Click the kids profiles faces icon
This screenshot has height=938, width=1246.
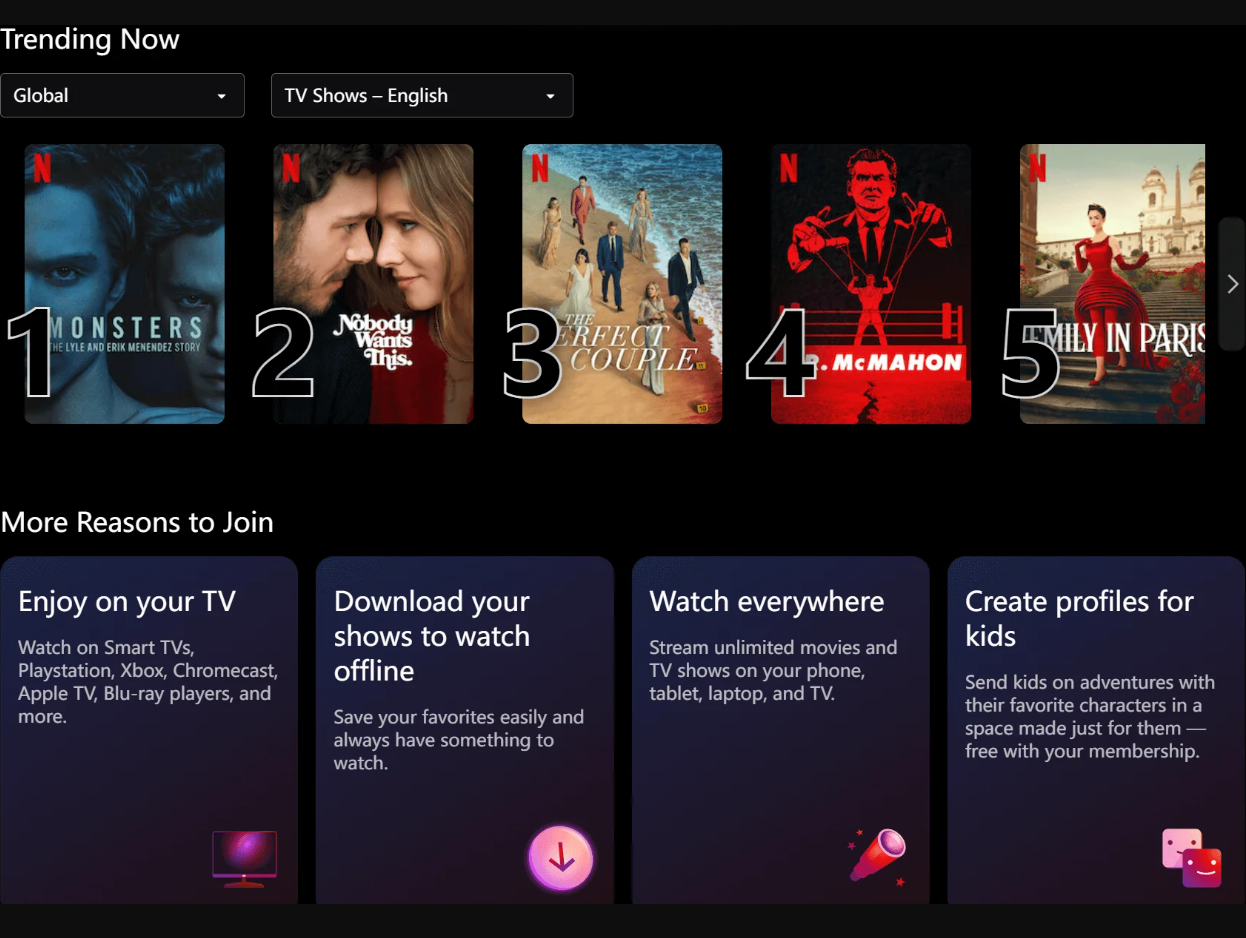click(1192, 858)
